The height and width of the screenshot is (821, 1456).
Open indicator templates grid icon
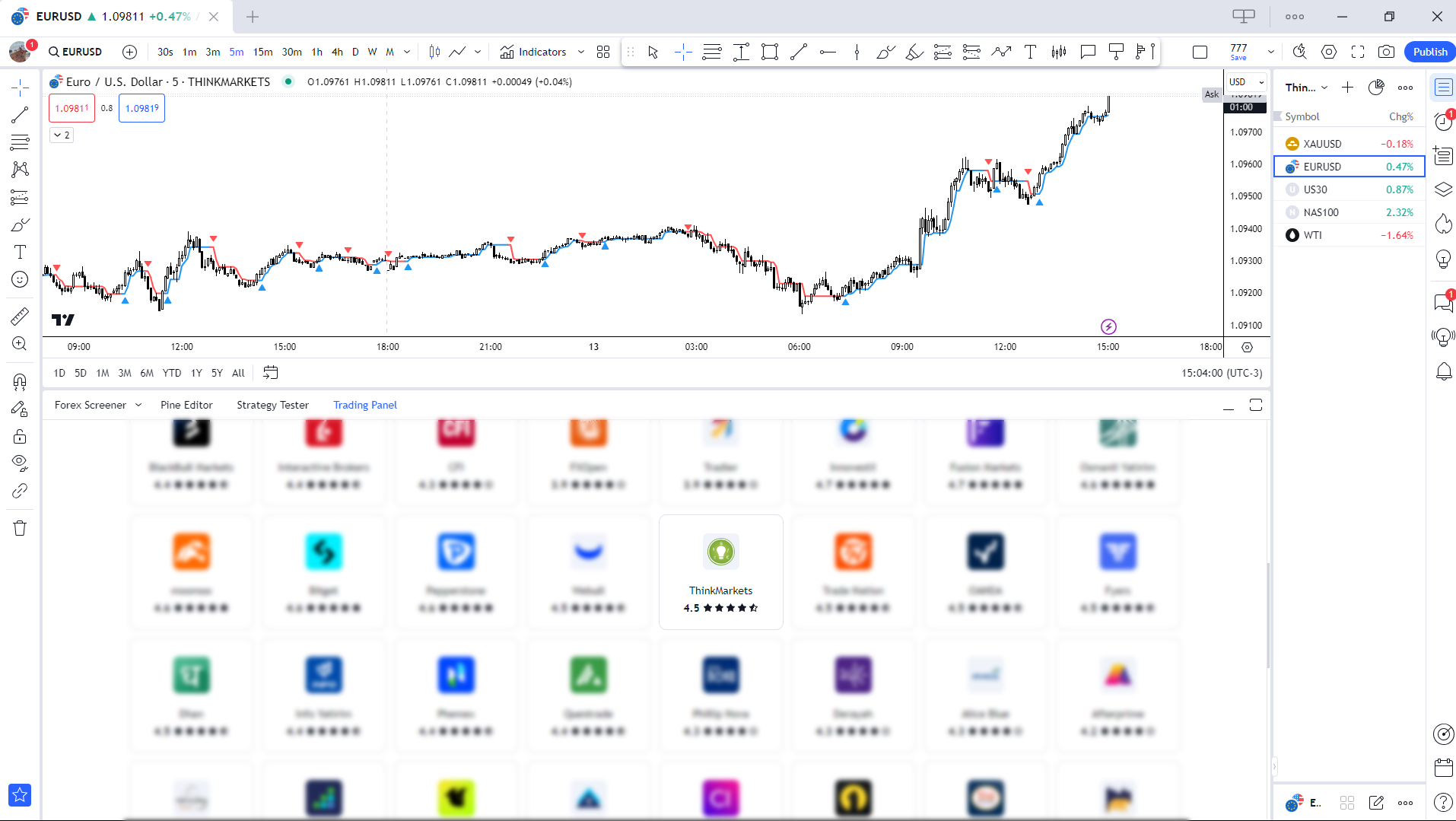point(603,52)
